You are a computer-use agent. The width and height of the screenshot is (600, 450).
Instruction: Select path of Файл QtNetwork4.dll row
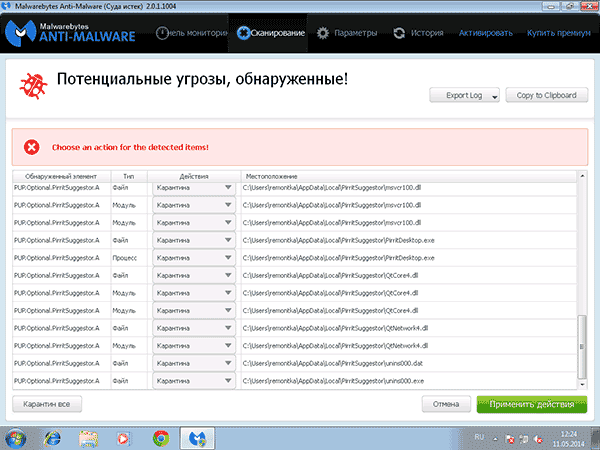point(409,328)
